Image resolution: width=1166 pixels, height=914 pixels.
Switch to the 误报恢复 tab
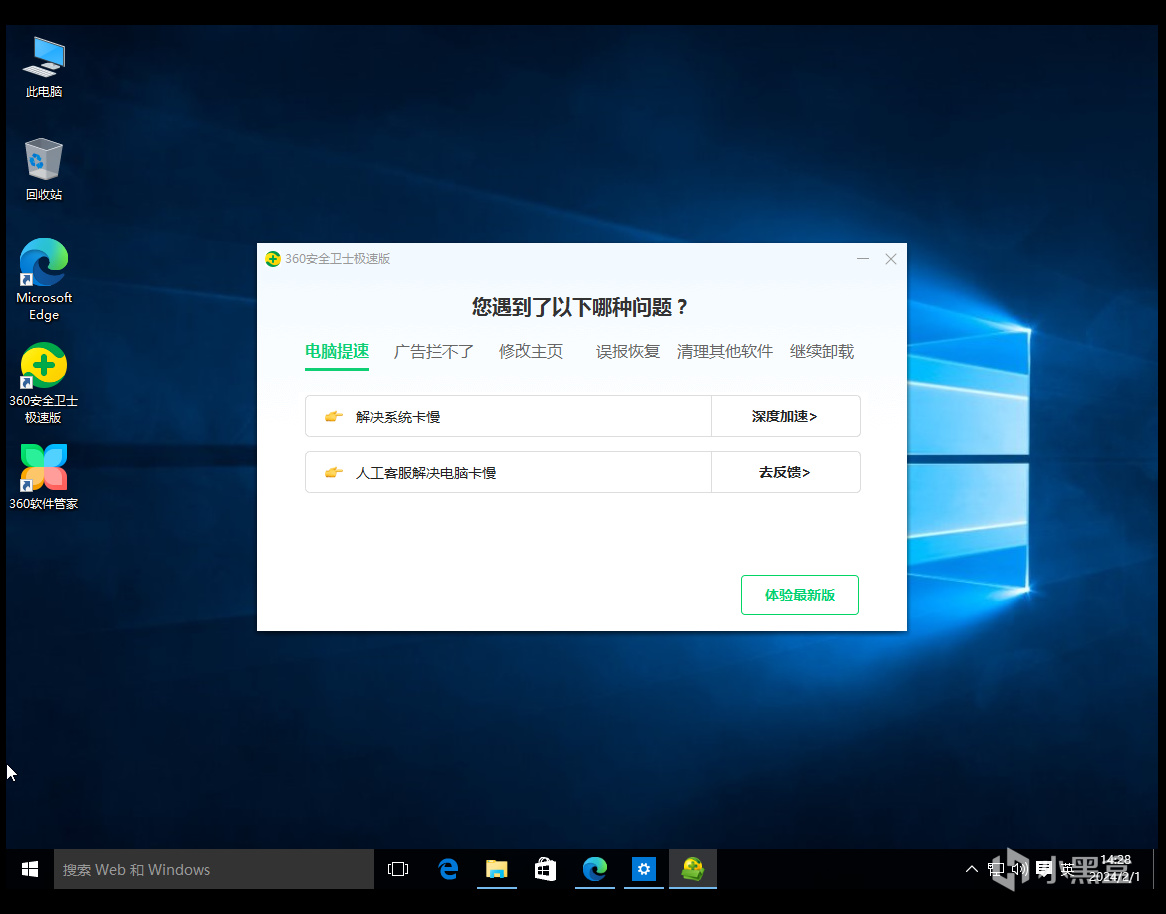[x=628, y=352]
